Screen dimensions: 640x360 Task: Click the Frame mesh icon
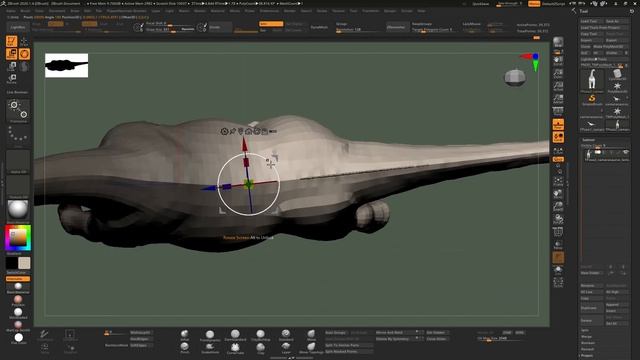pos(558,181)
